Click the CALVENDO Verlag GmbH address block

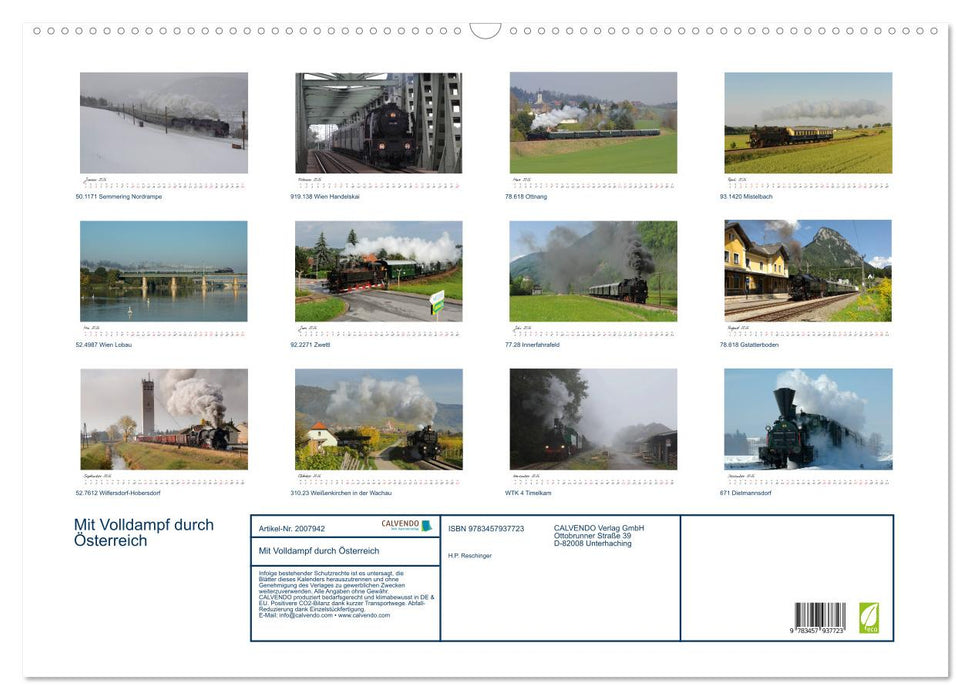click(x=599, y=535)
